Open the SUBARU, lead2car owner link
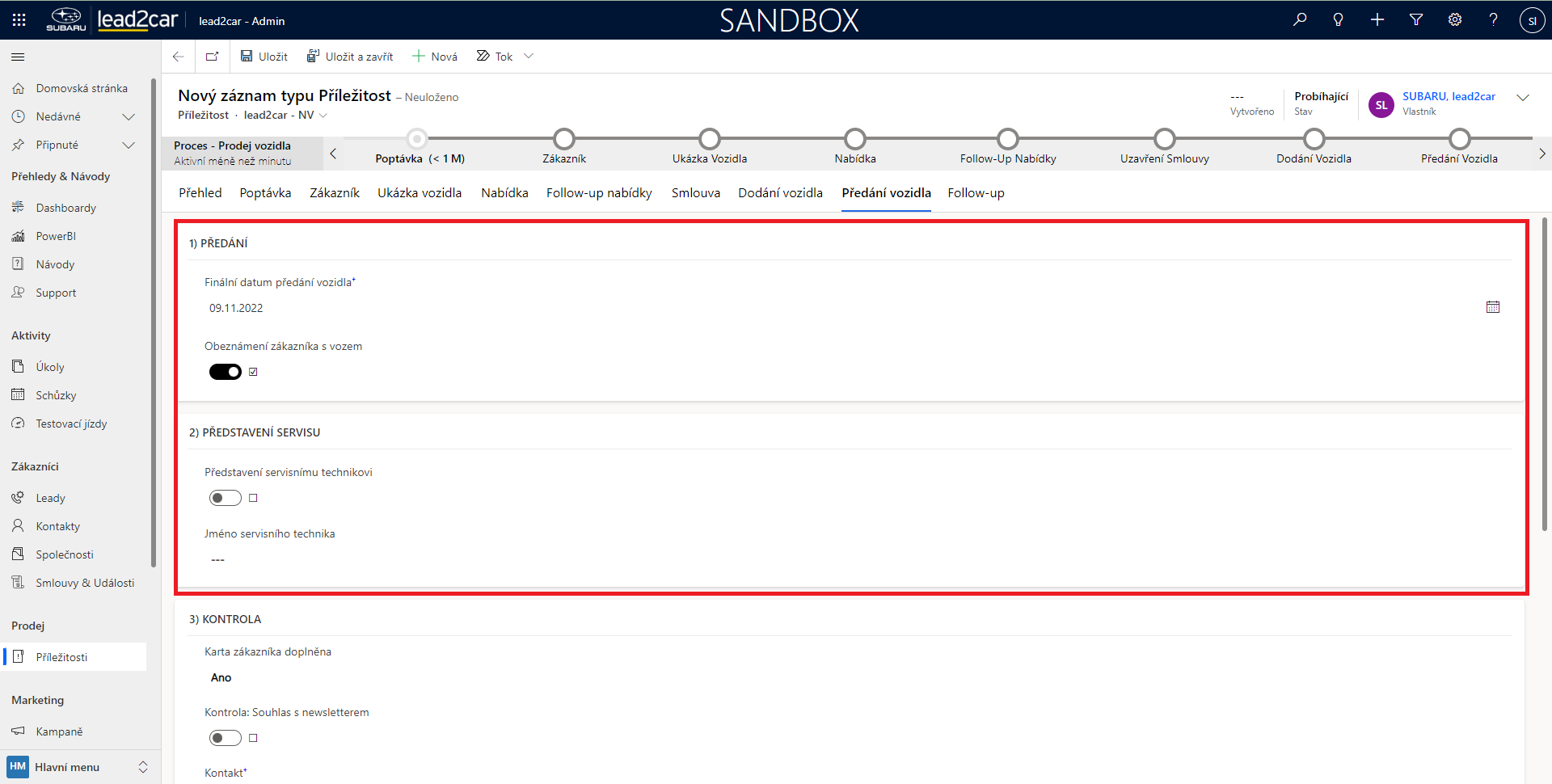Image resolution: width=1552 pixels, height=784 pixels. [x=1449, y=96]
